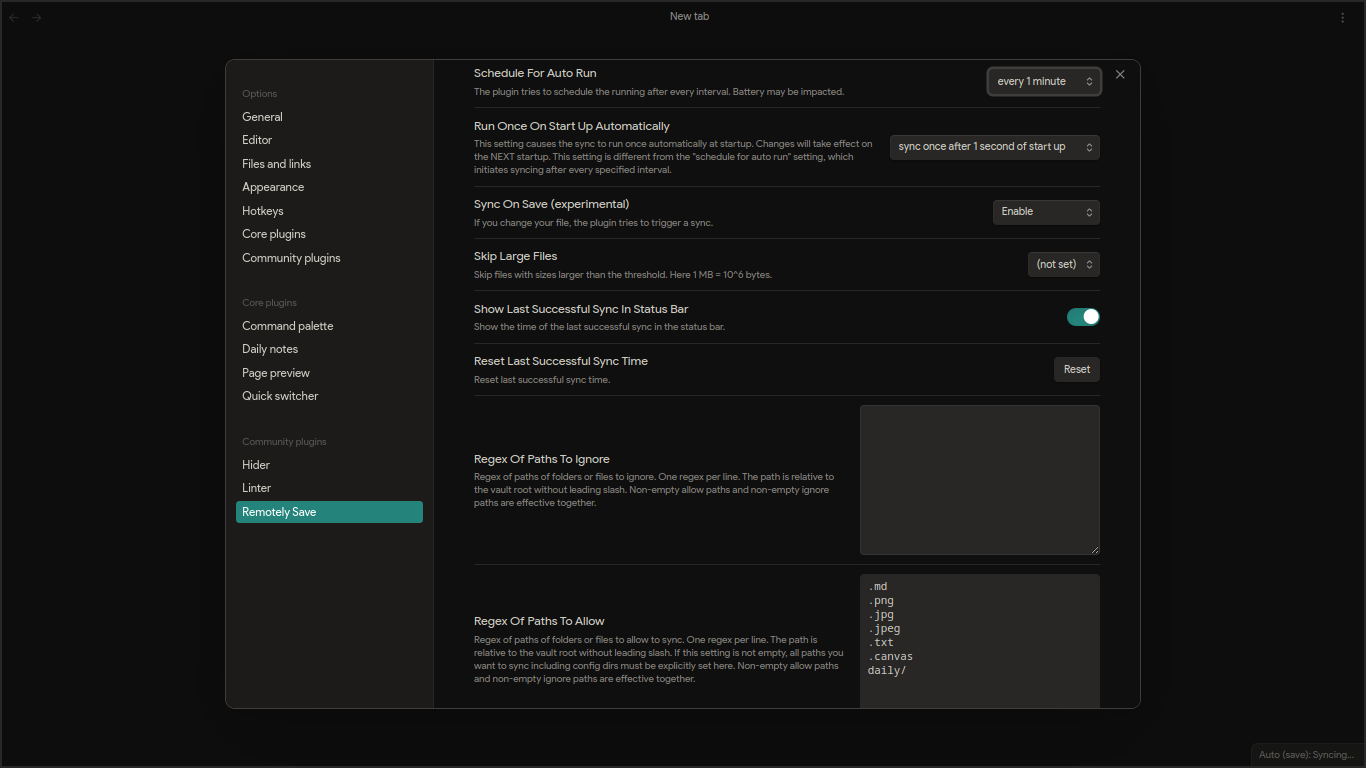
Task: Click the ".jpeg" line in allow textarea
Action: pyautogui.click(x=884, y=628)
